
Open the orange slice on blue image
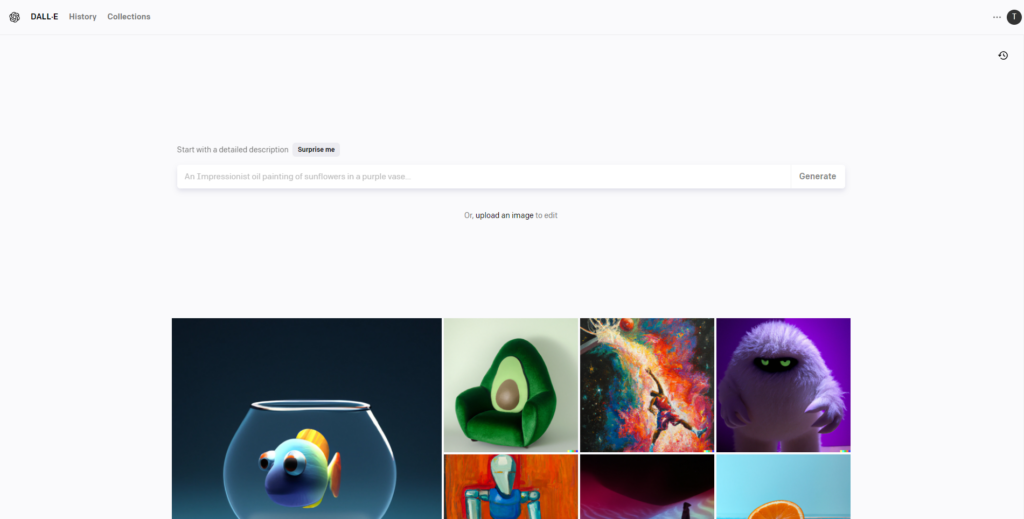click(783, 487)
